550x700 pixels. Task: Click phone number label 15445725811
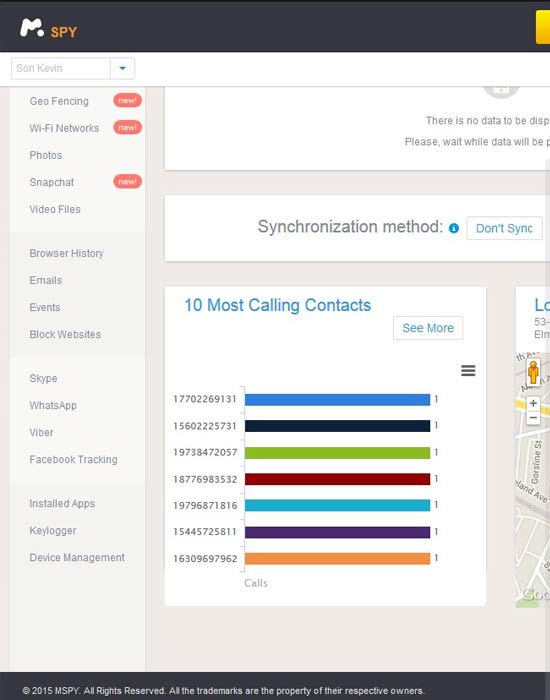[x=205, y=532]
